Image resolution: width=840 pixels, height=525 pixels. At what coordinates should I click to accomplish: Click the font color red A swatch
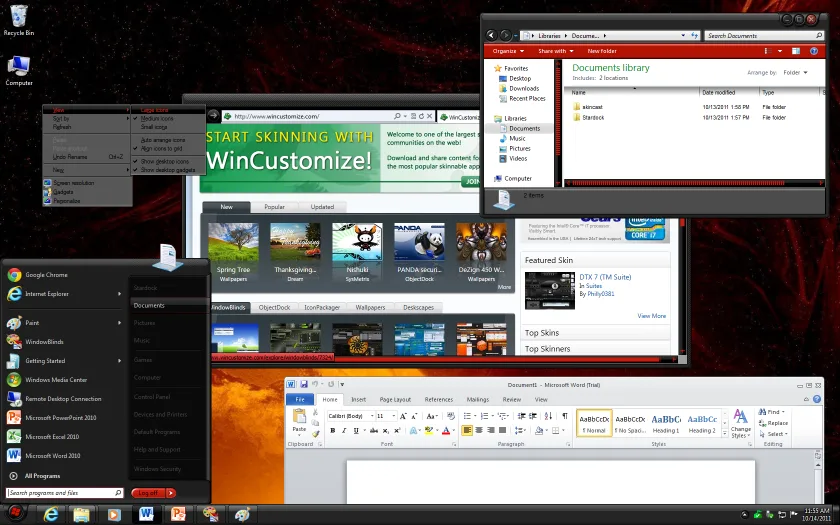[446, 430]
